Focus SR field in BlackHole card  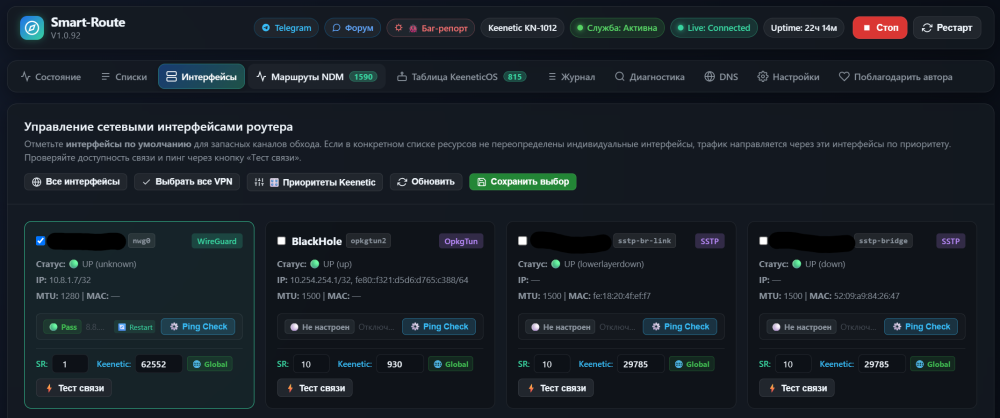311,364
